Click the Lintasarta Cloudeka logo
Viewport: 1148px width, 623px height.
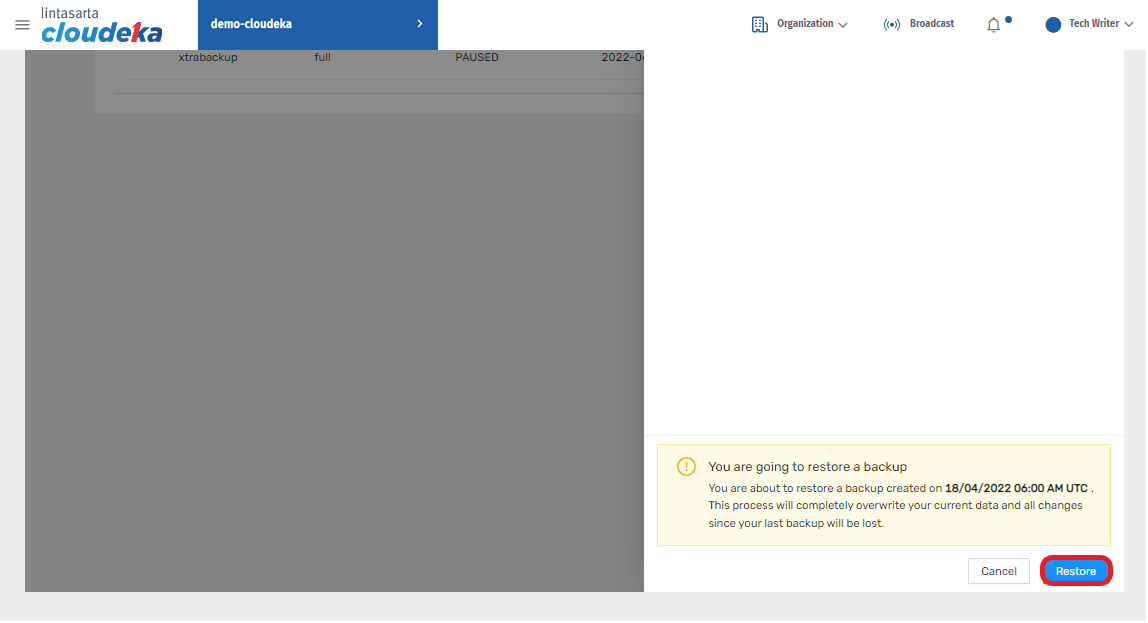coord(101,25)
